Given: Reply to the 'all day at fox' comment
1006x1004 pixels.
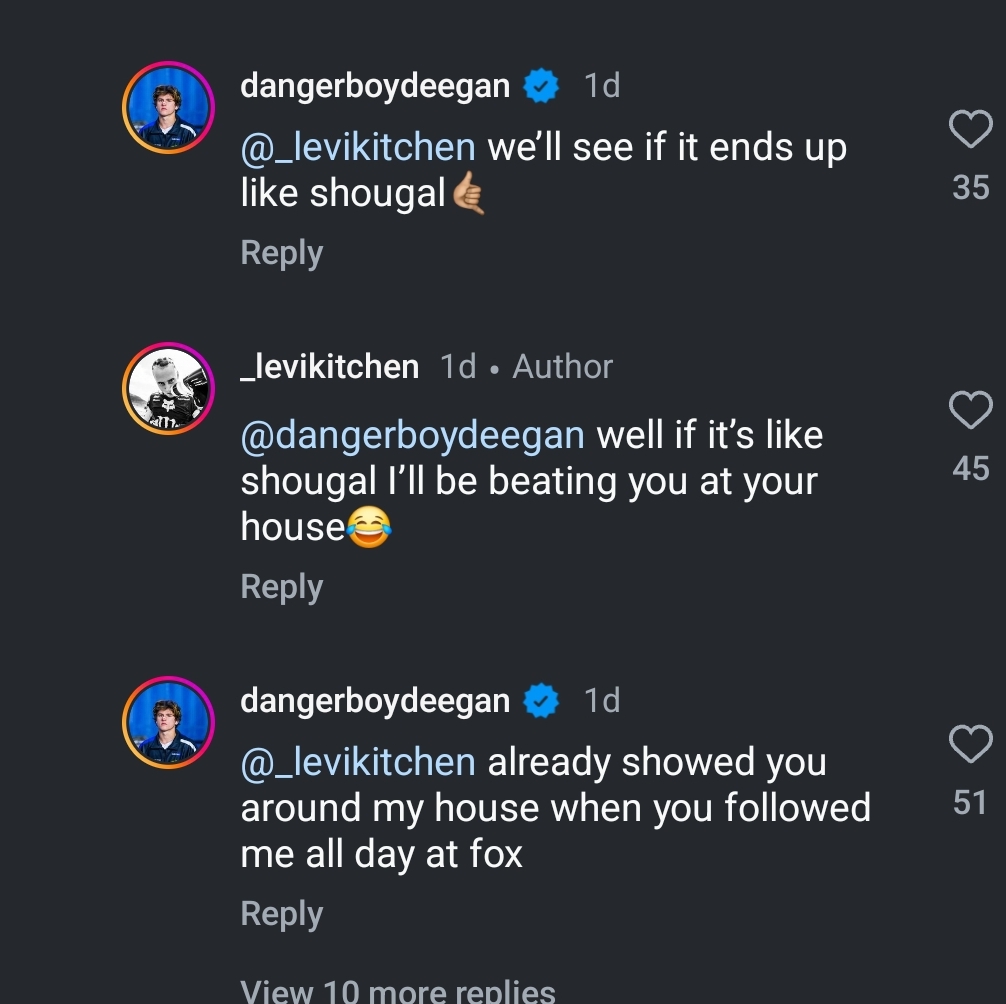Looking at the screenshot, I should [x=282, y=914].
